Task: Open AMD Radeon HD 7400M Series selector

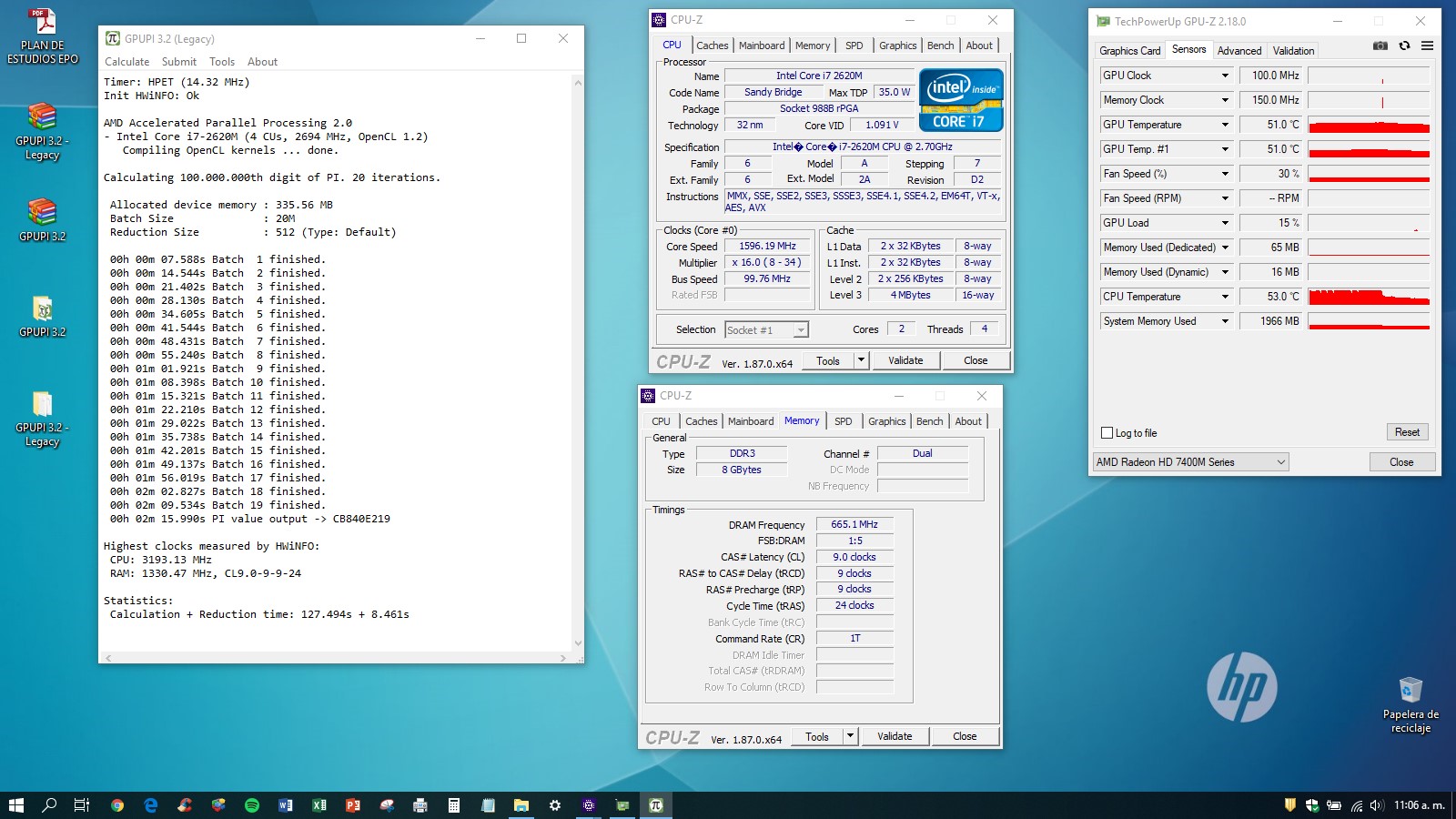Action: pyautogui.click(x=1191, y=462)
